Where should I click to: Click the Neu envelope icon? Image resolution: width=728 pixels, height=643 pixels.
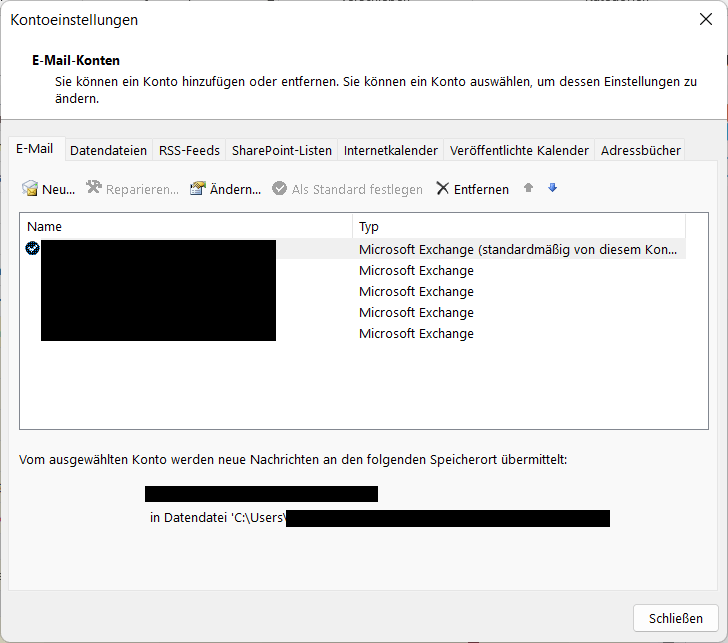pos(30,188)
